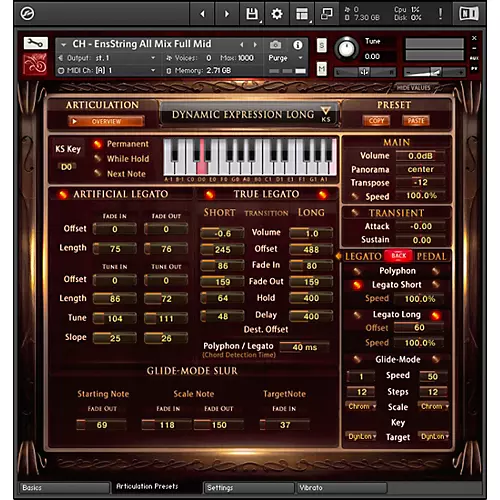Open right Chrom scale dropdown
Viewport: 500px width, 500px height.
434,406
